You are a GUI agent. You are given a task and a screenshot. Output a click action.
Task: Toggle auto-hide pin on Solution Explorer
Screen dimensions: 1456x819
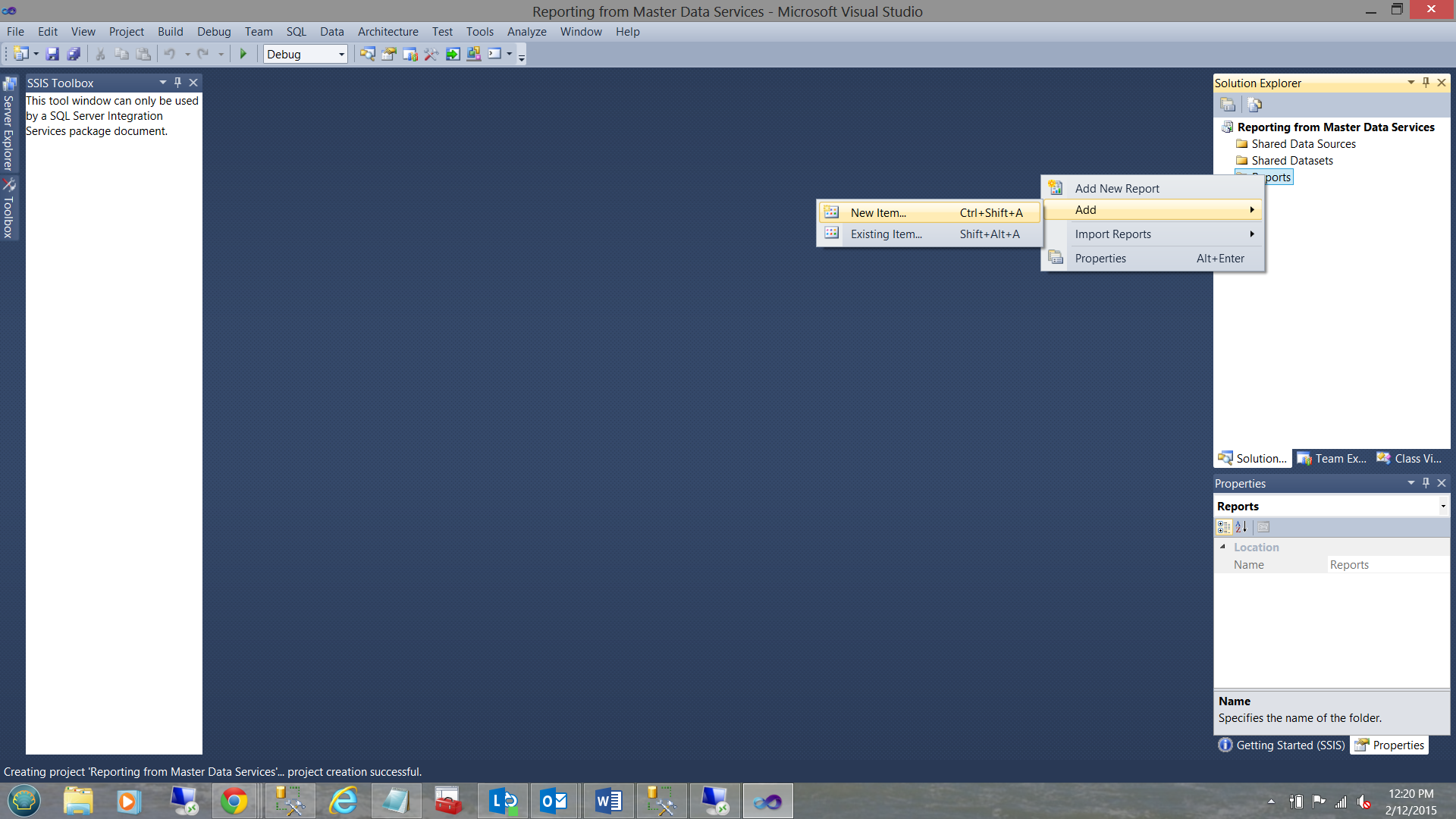coord(1426,83)
